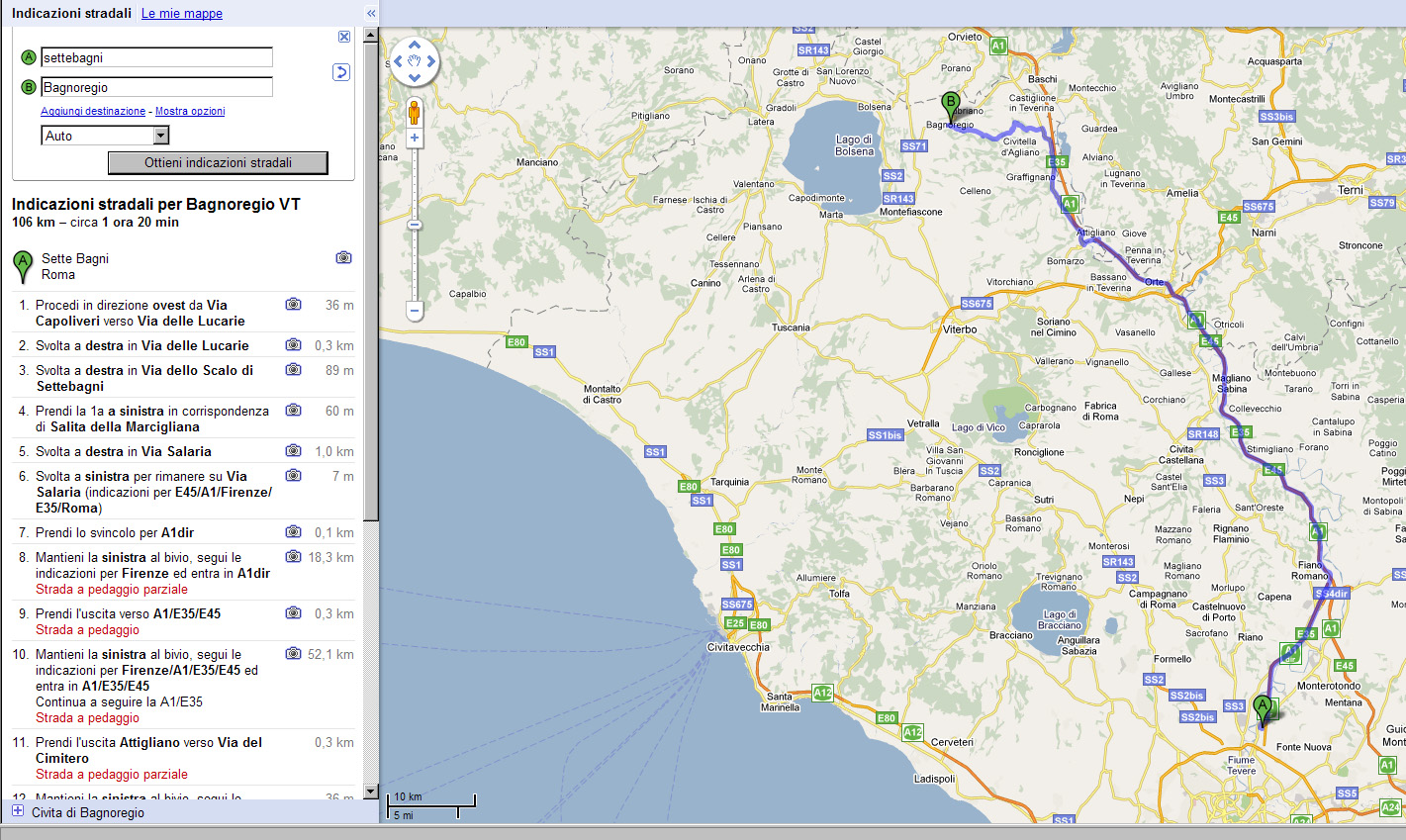Expand the Civita di Bagnoregio section

click(17, 811)
